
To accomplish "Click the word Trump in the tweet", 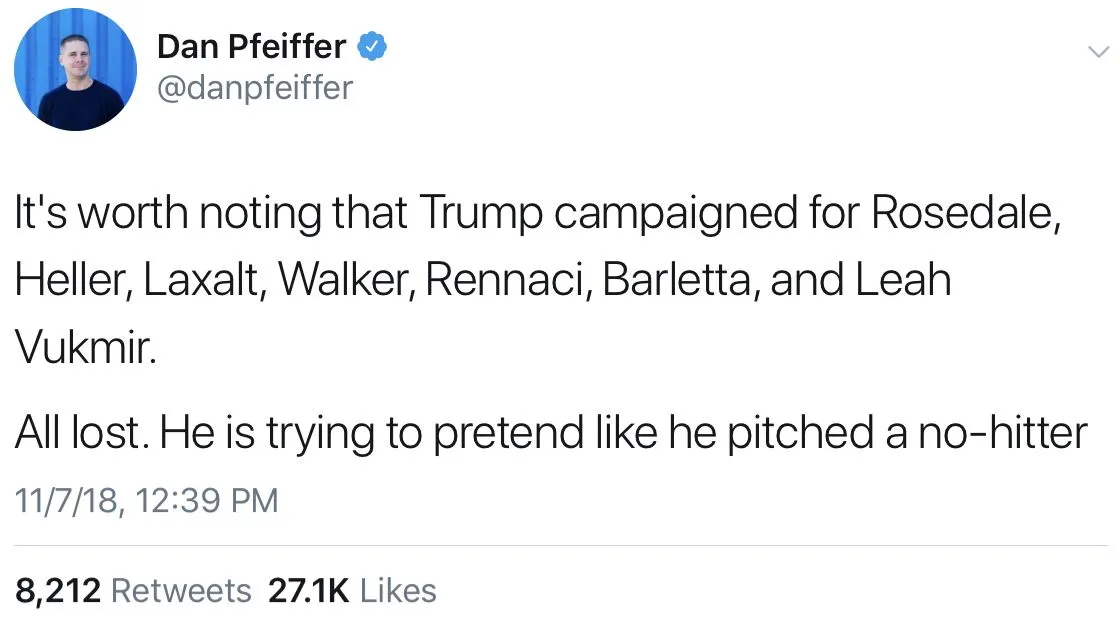I will coord(470,213).
